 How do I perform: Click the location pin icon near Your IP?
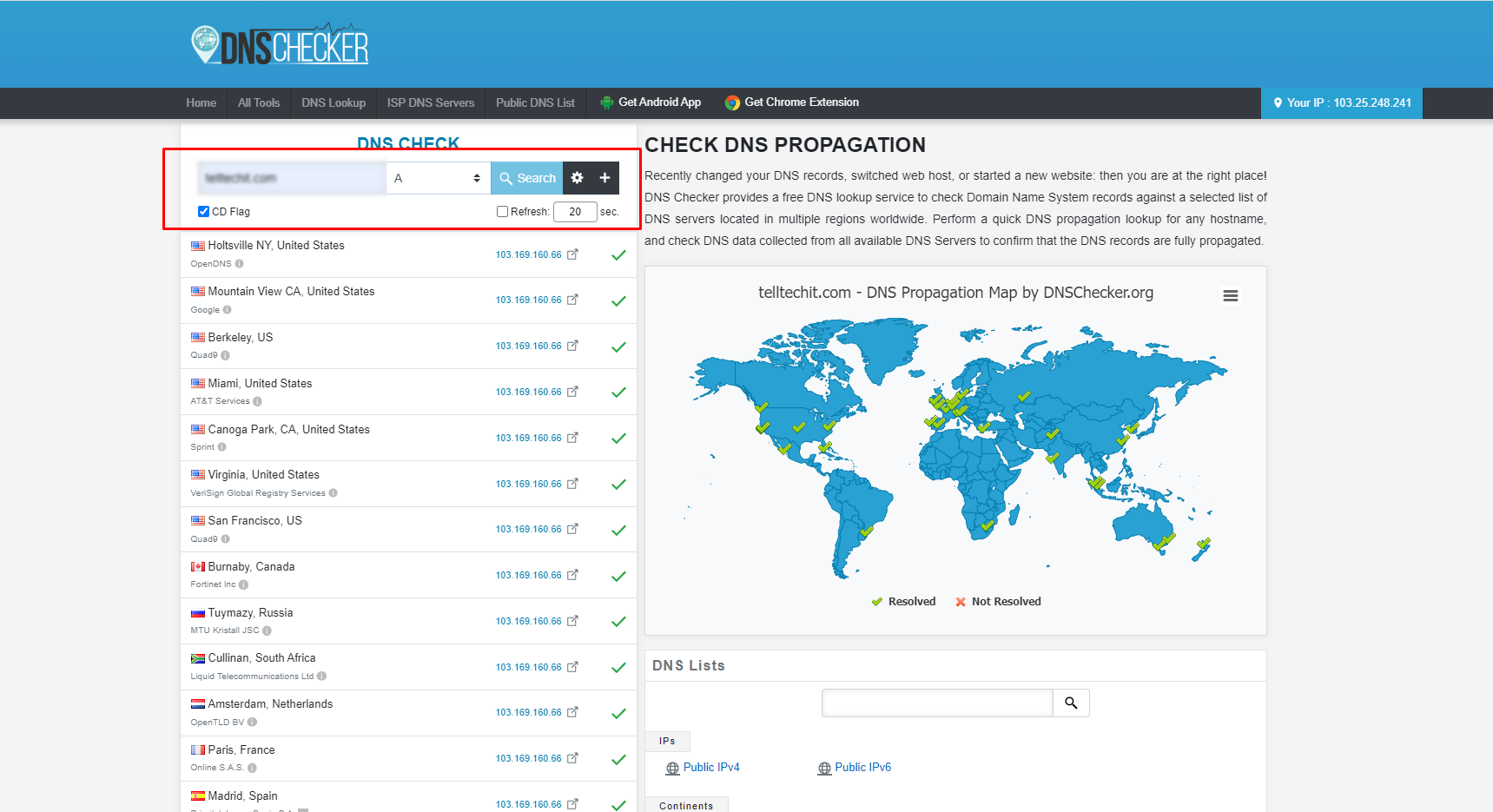1276,102
